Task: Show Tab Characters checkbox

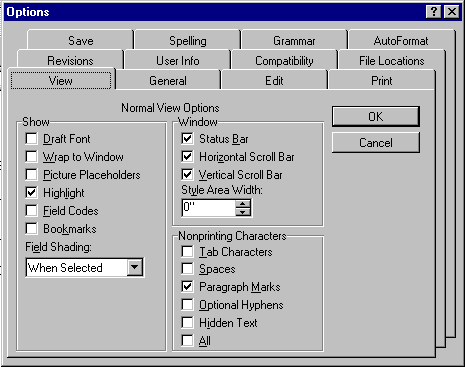Action: click(187, 251)
